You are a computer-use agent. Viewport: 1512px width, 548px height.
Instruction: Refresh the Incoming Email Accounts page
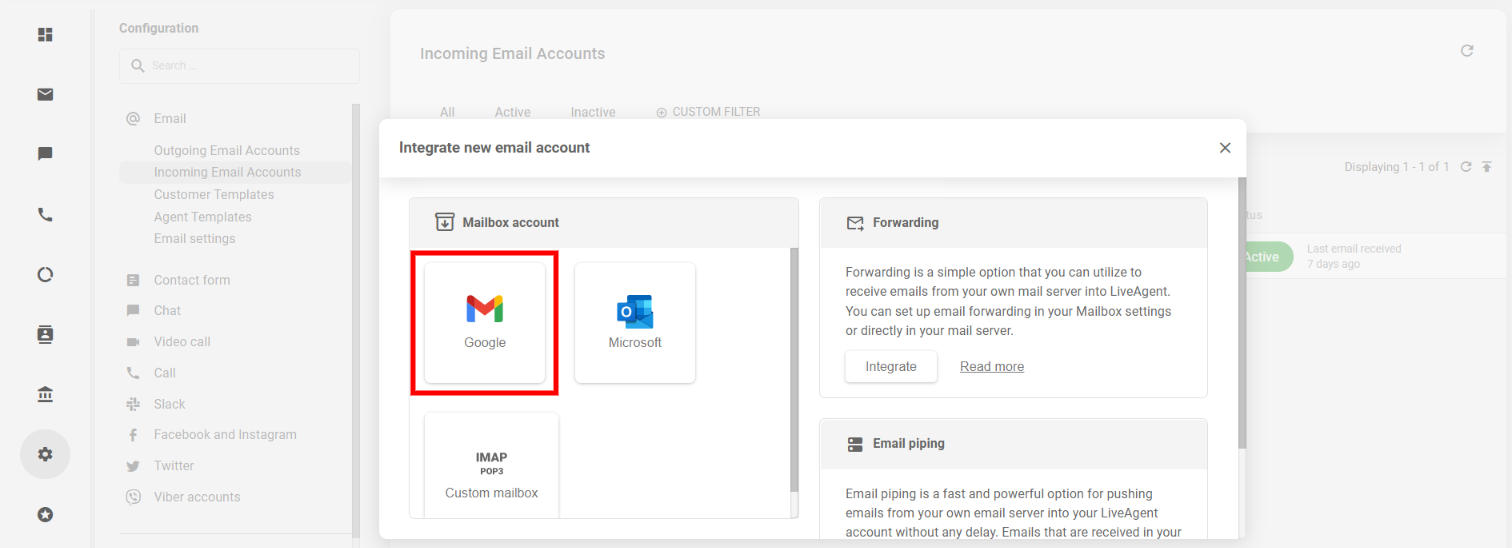(1467, 51)
